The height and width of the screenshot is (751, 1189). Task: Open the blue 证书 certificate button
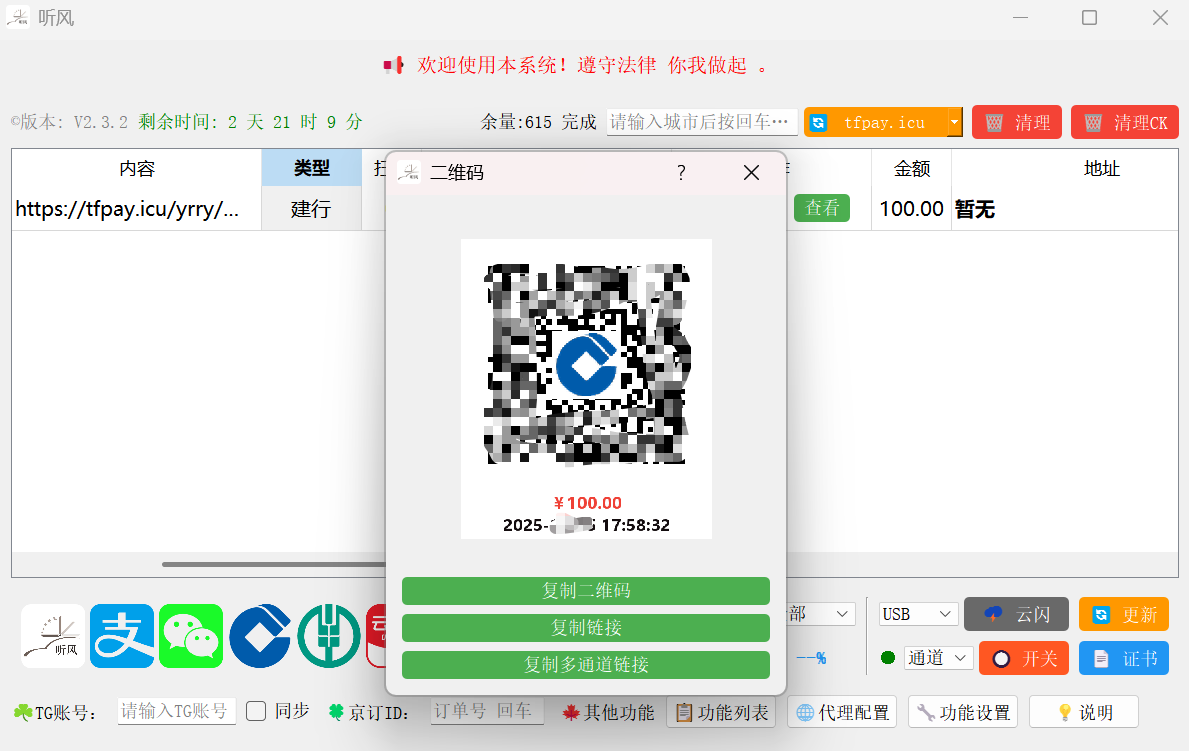1123,658
